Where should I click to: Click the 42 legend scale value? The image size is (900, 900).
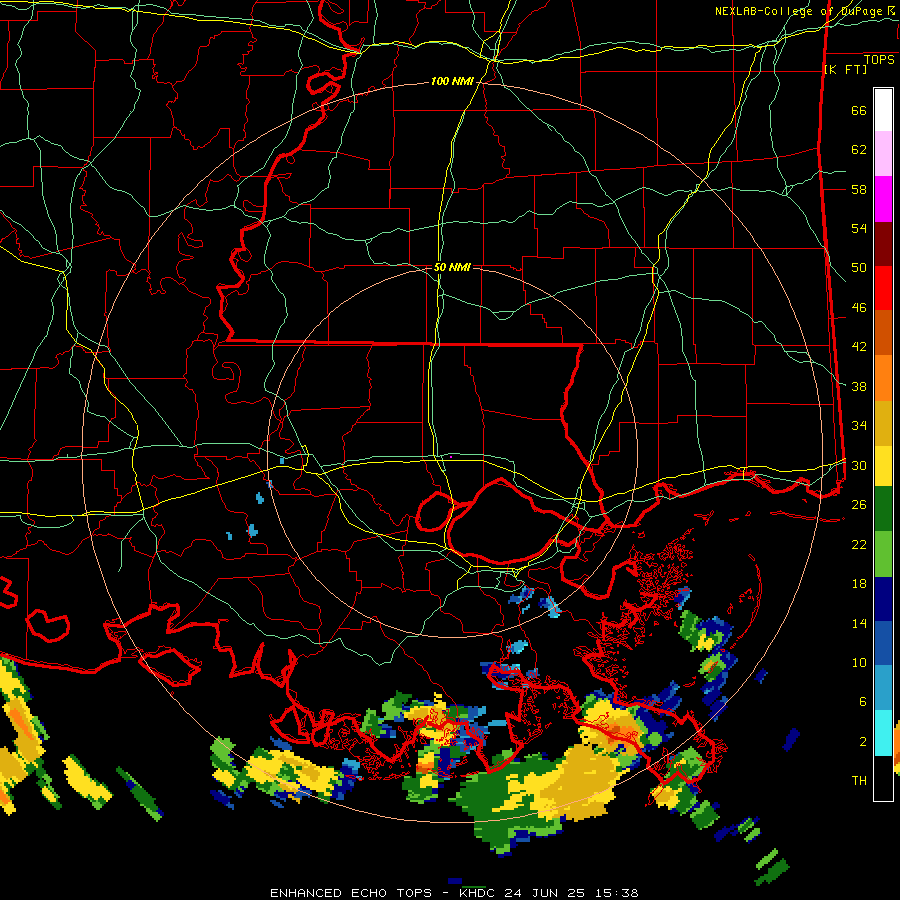click(859, 347)
